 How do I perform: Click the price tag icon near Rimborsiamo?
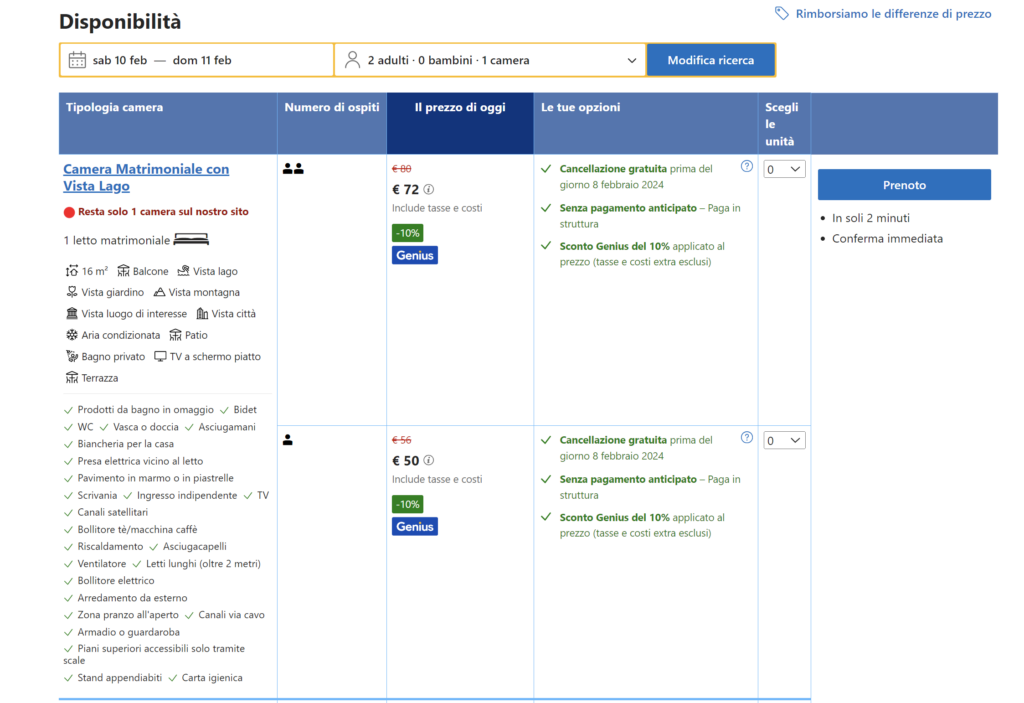click(x=782, y=14)
